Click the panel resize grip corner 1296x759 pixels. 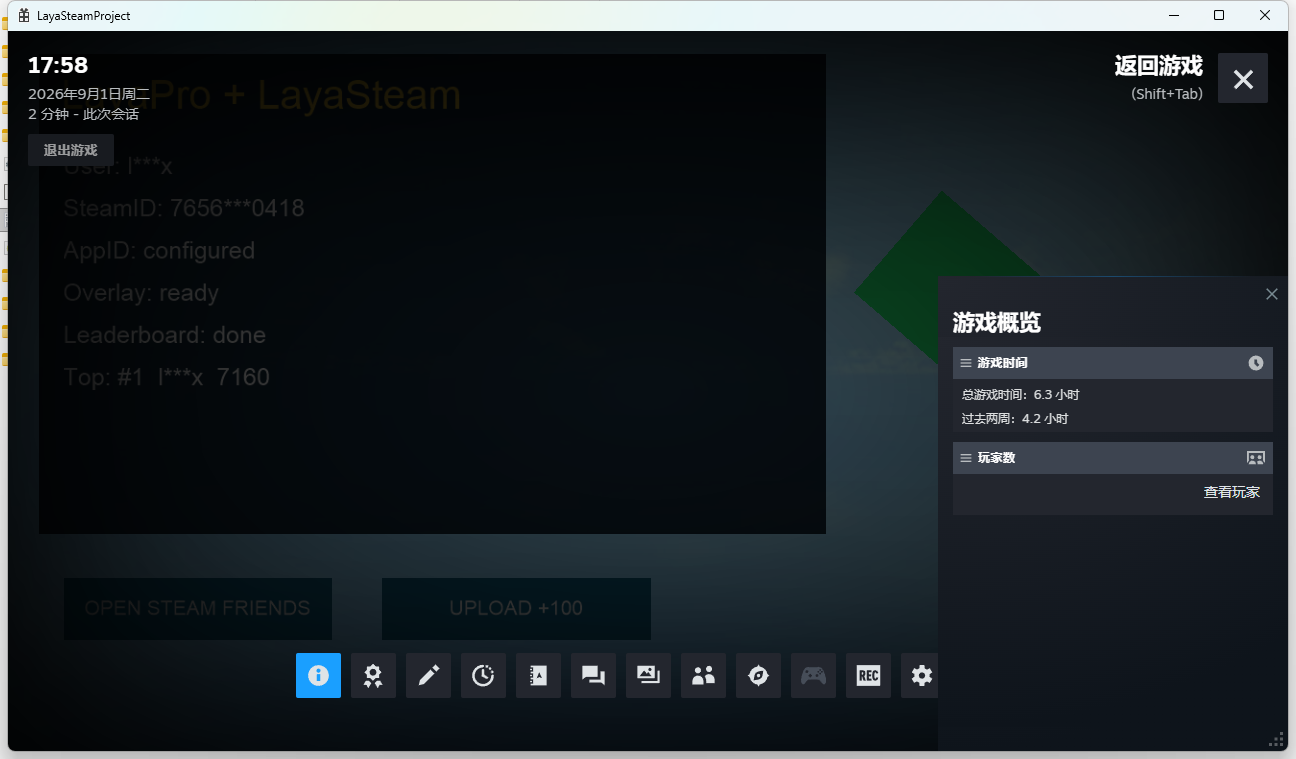tap(1276, 740)
